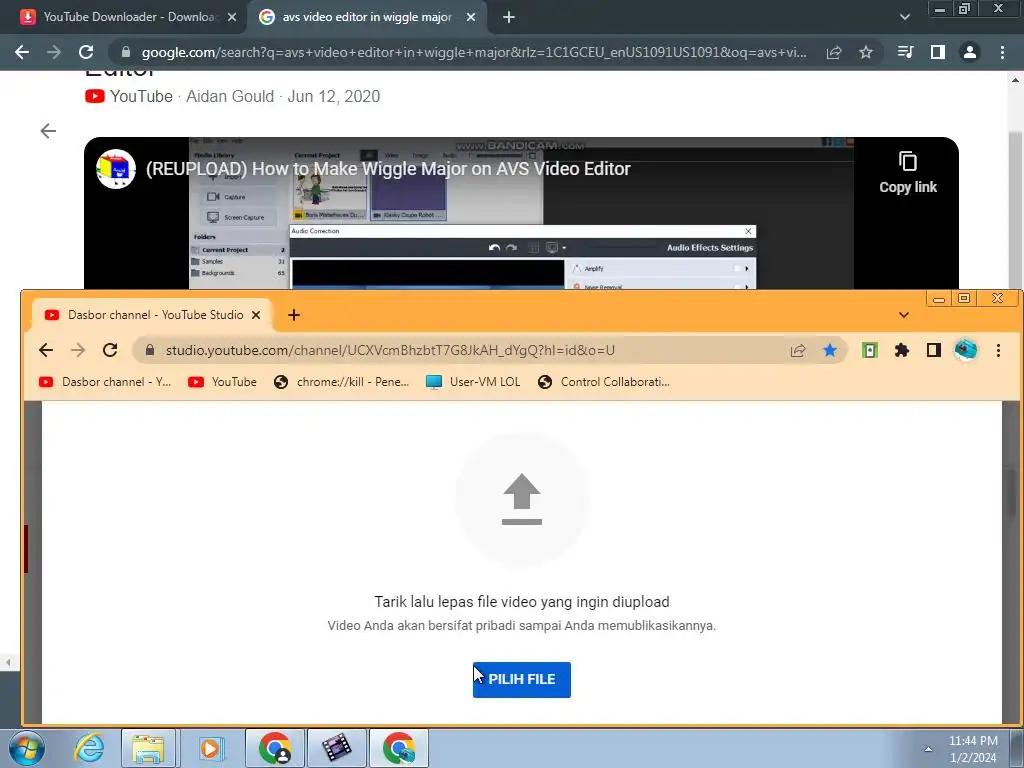Click the studio.youtube.com address bar
The width and height of the screenshot is (1024, 768).
point(490,350)
